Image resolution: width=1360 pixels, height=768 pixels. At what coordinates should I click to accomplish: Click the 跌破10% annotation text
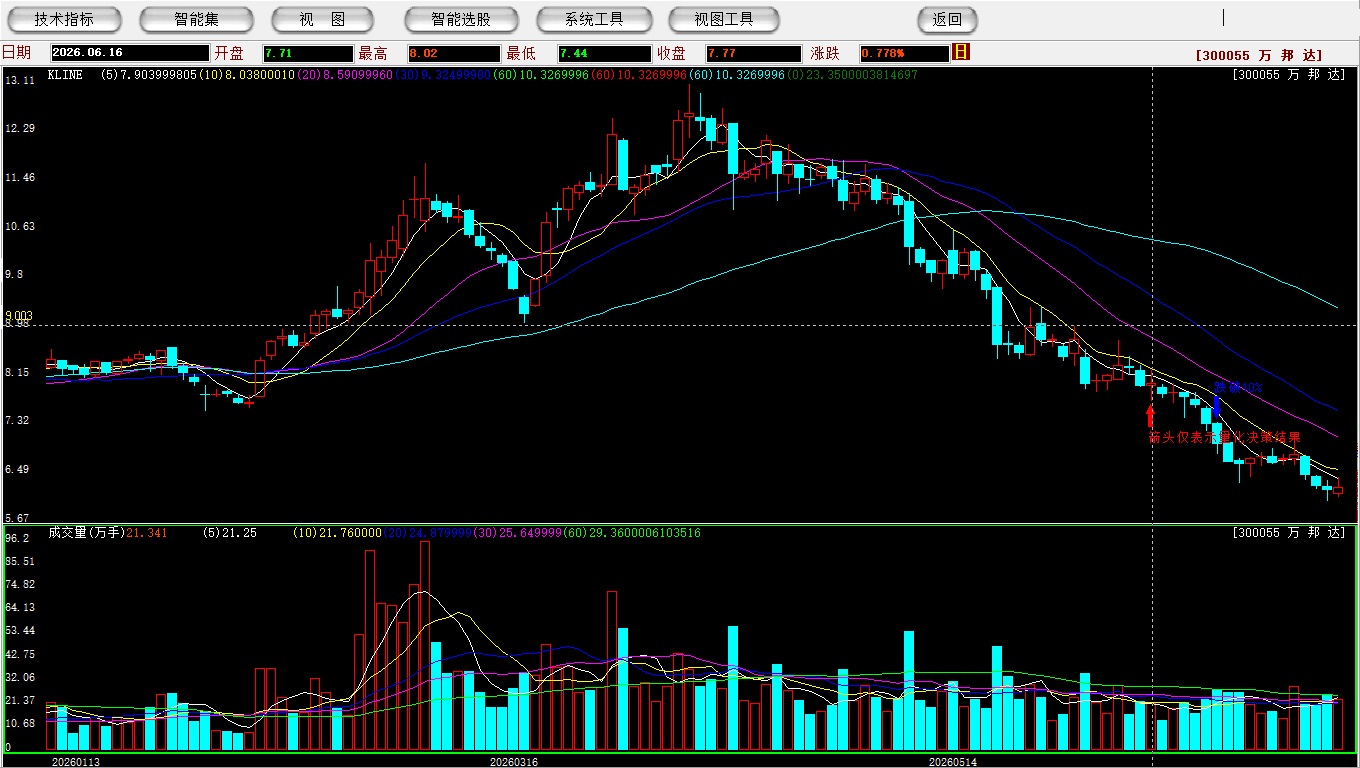tap(1238, 388)
